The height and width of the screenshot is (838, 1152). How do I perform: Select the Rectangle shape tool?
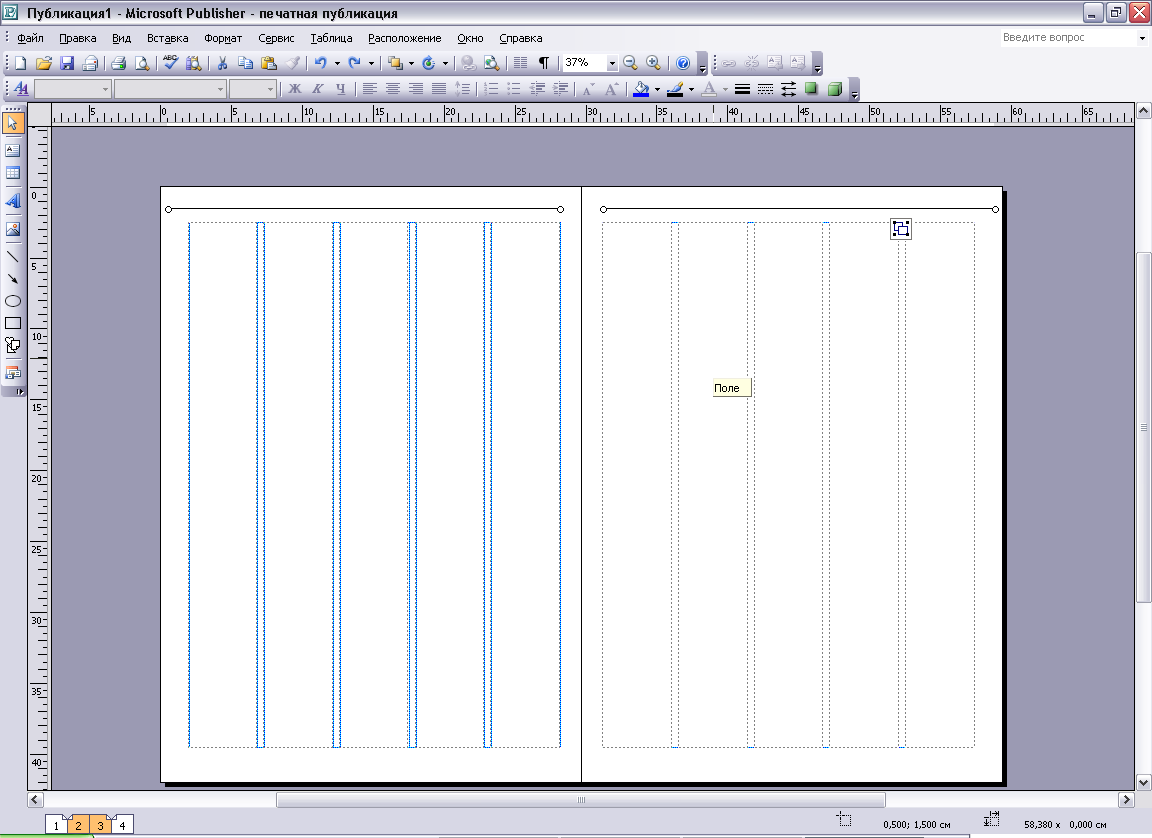(12, 323)
